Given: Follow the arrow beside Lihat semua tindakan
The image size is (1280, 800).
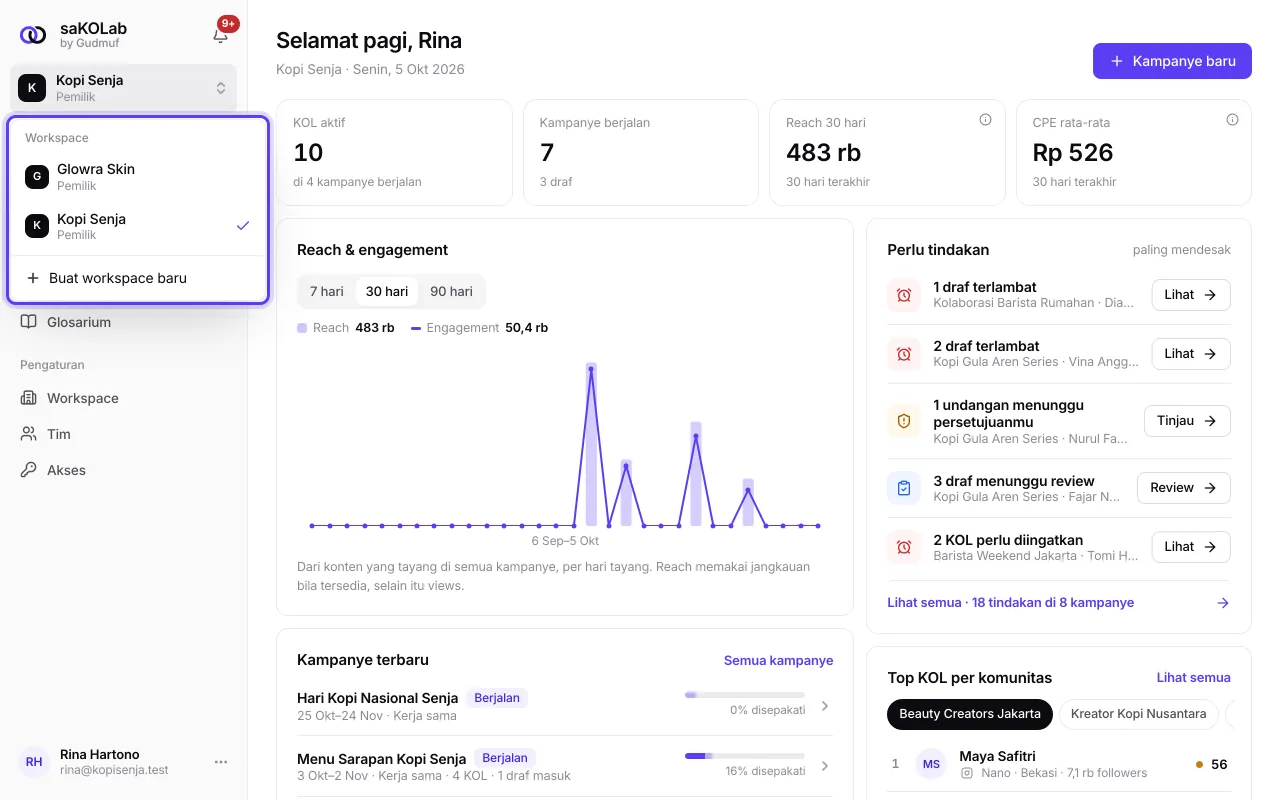Looking at the screenshot, I should click(1222, 603).
